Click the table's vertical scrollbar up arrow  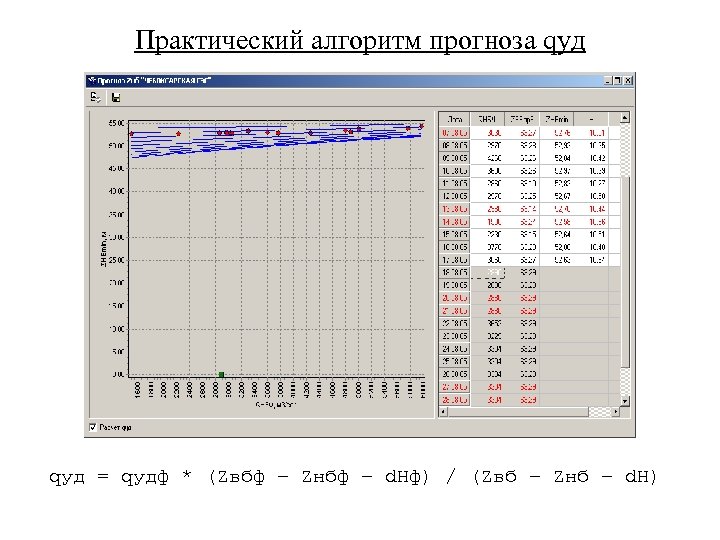click(x=624, y=118)
